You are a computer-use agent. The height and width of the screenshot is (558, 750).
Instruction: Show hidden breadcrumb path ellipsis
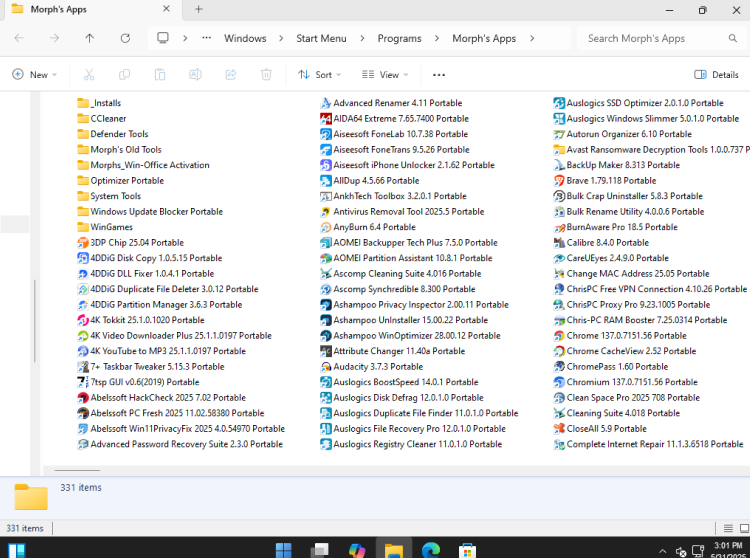tap(207, 38)
